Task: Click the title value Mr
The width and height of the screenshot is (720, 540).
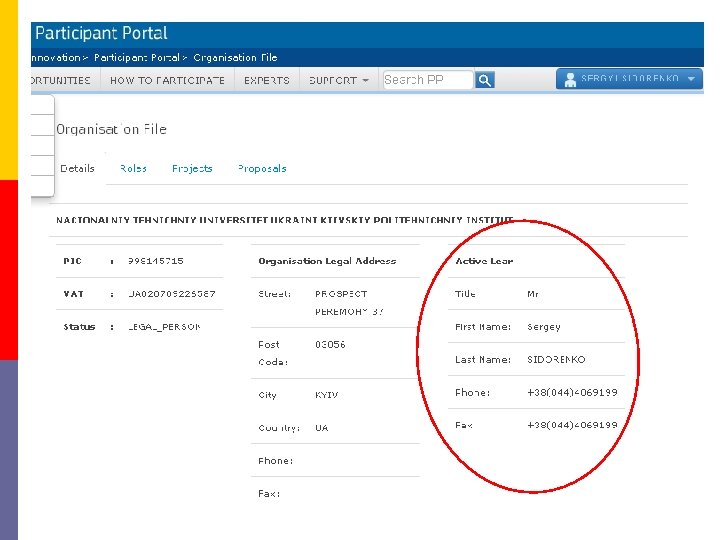Action: pos(533,294)
